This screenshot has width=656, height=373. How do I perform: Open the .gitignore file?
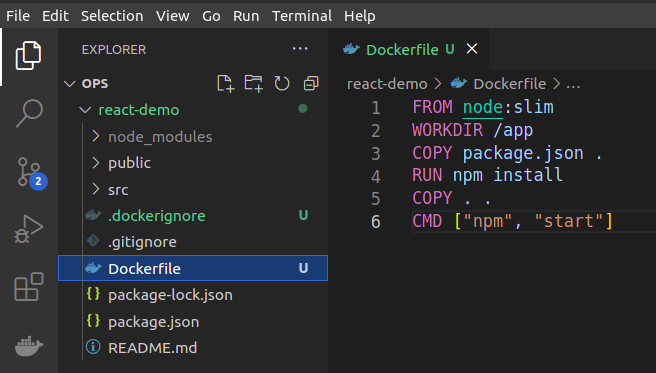pos(193,242)
